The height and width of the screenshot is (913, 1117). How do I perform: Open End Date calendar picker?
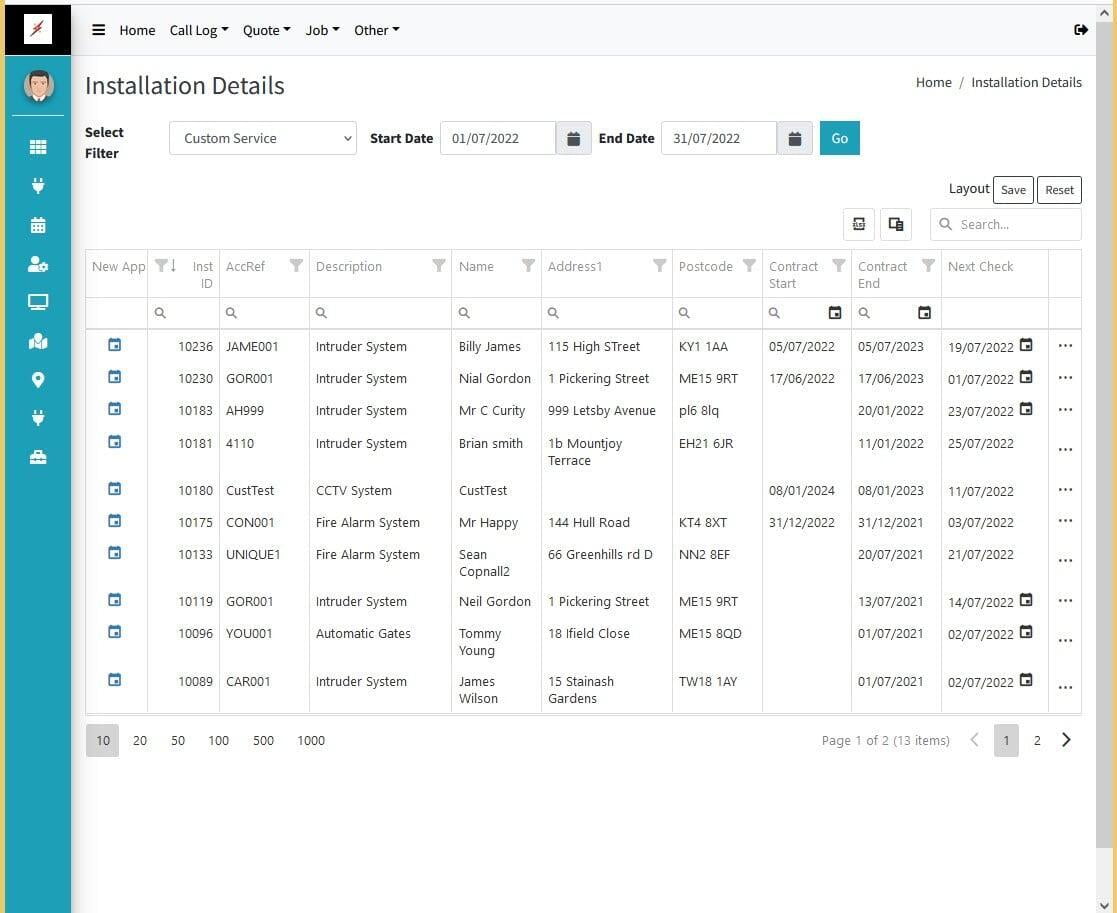794,139
